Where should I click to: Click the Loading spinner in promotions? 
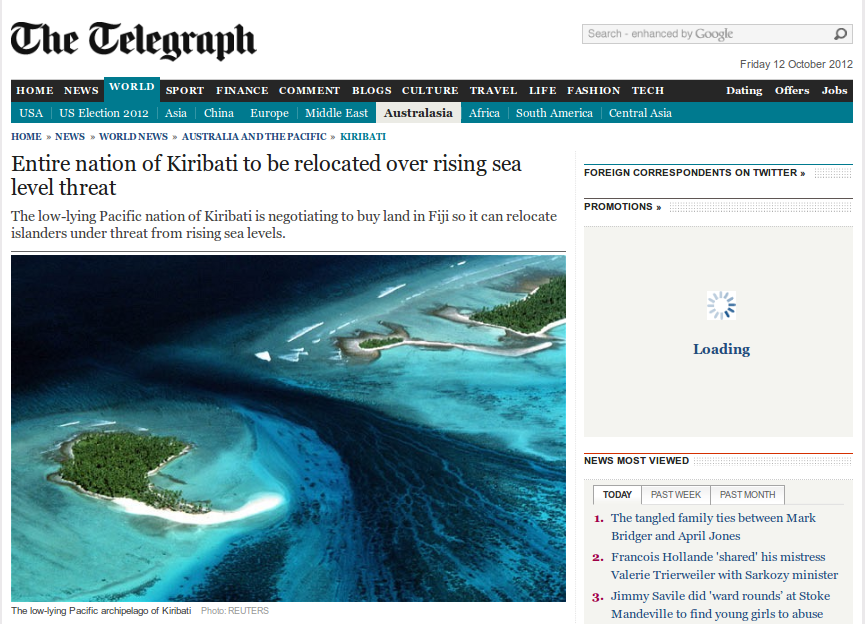(721, 305)
